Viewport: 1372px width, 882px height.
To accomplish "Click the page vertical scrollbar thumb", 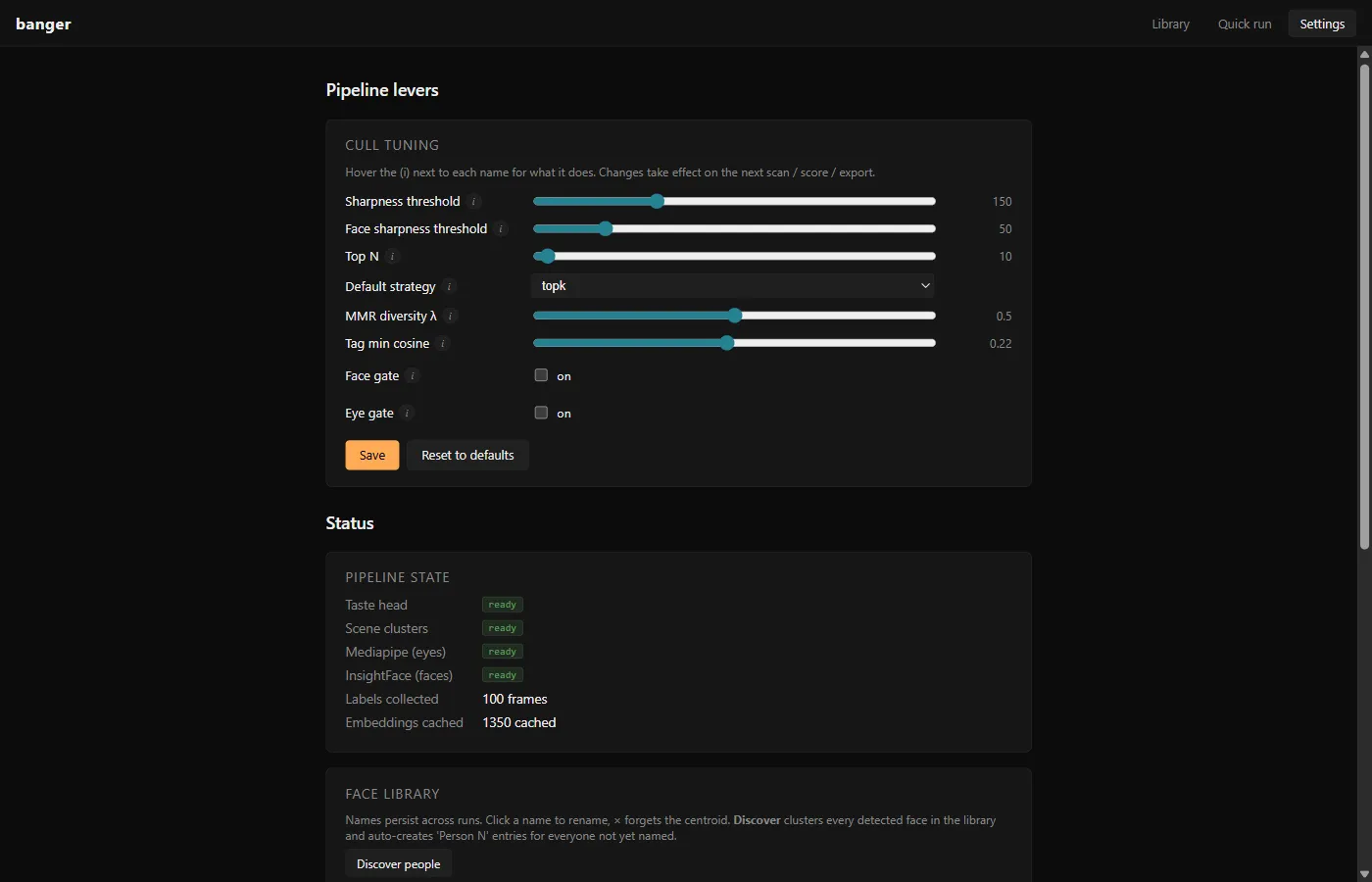I will 1364,306.
